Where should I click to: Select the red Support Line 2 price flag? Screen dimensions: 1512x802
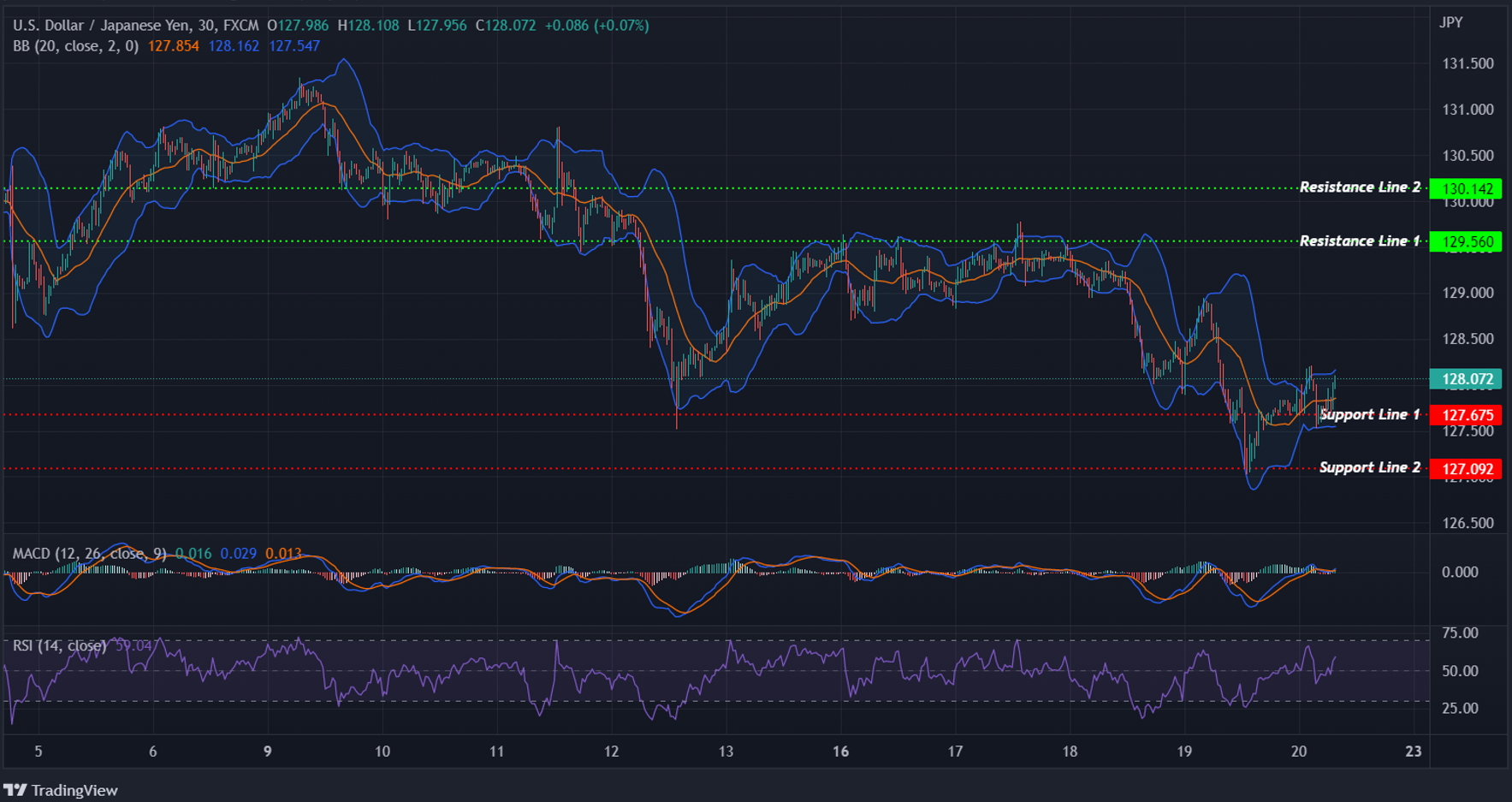(x=1466, y=468)
